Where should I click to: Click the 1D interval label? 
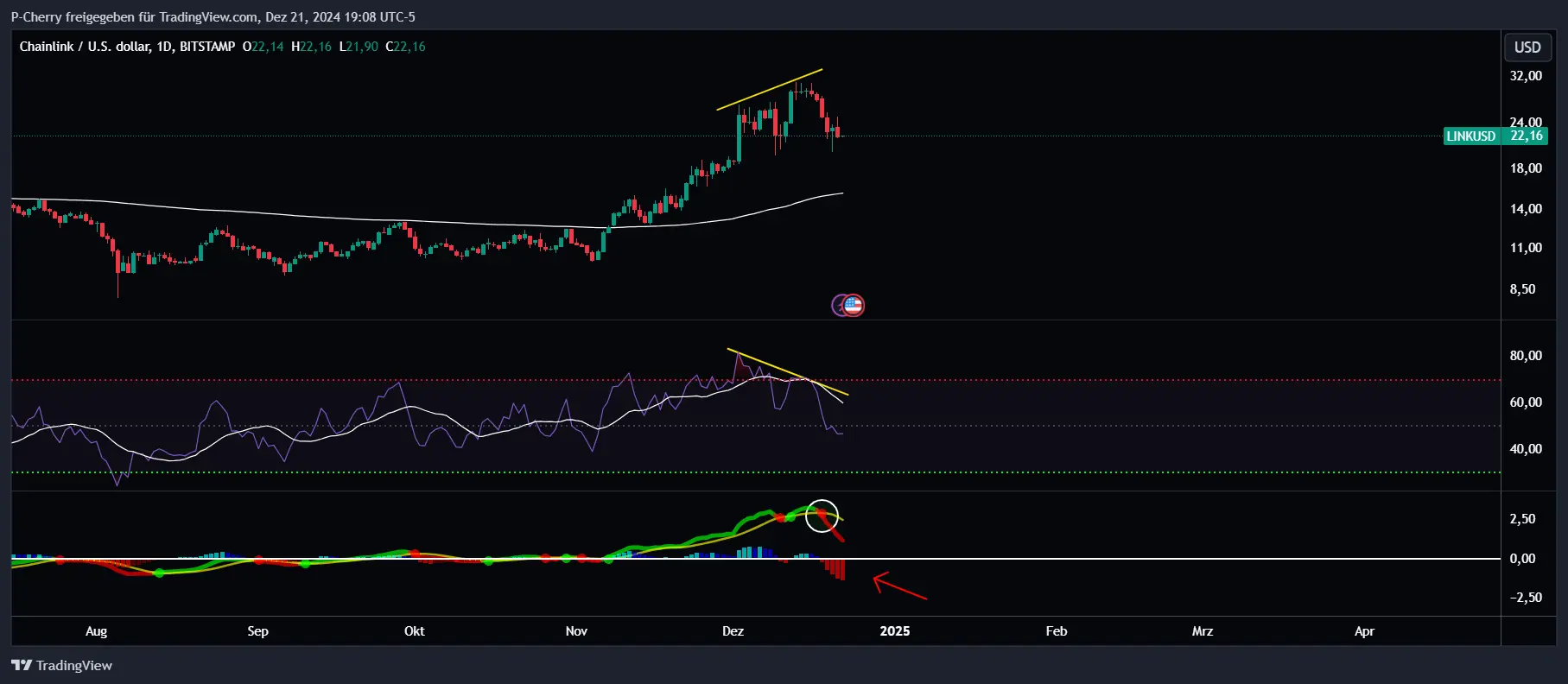click(164, 47)
